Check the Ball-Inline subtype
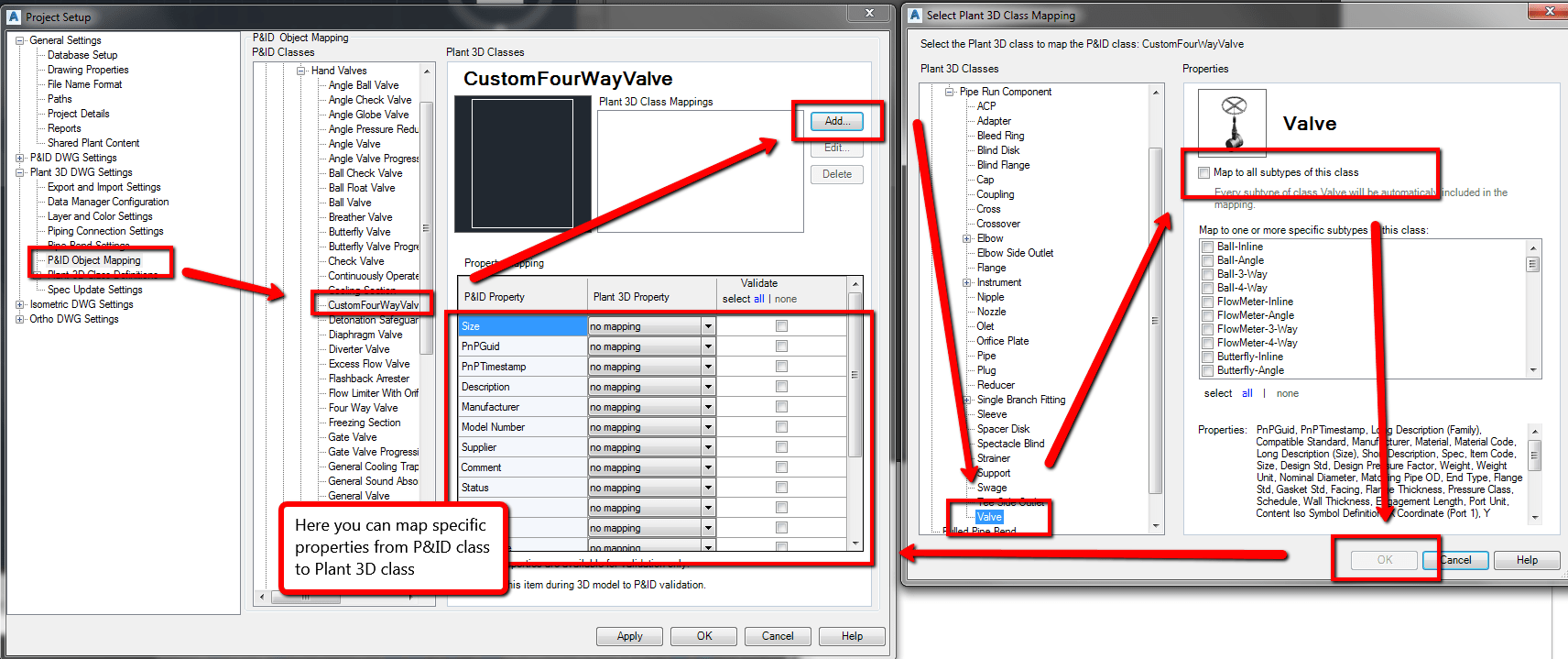 (1207, 247)
